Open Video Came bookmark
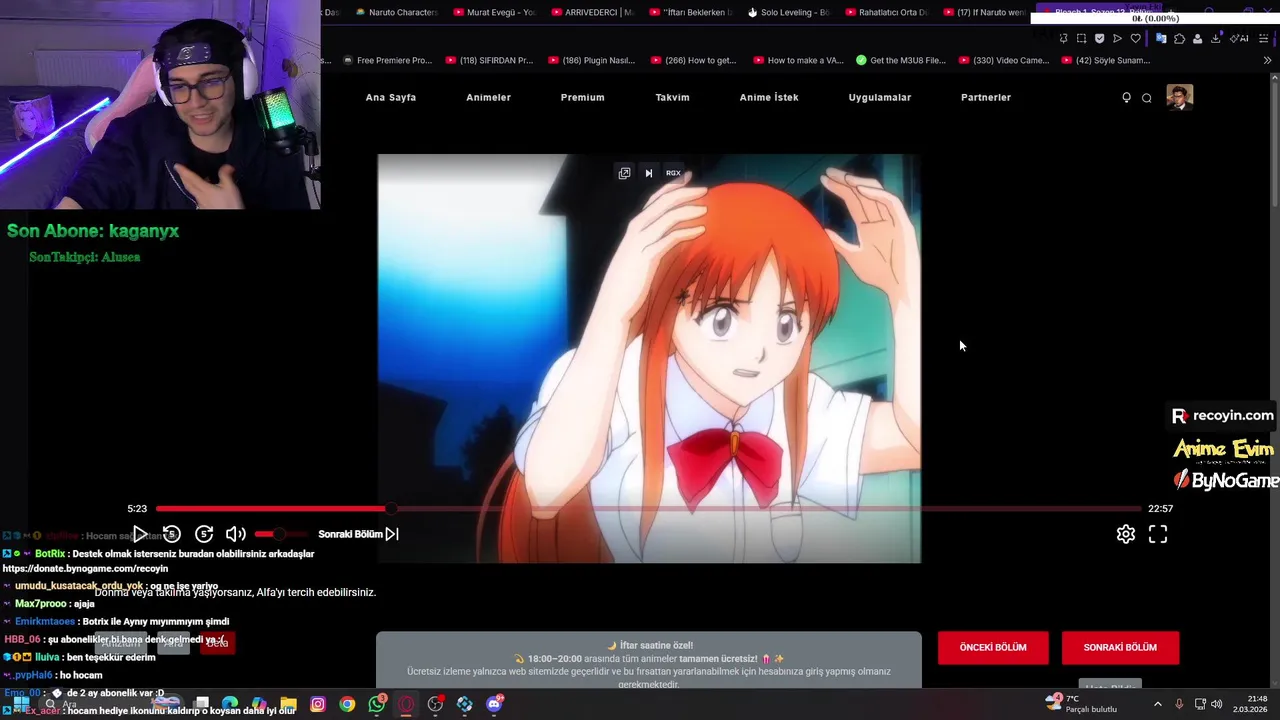This screenshot has height=720, width=1280. pos(1004,60)
